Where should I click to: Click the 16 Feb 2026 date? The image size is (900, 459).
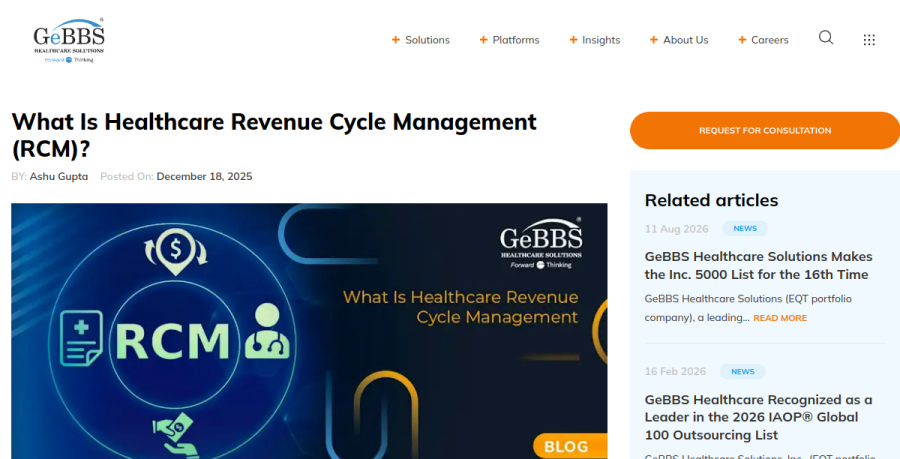(675, 372)
